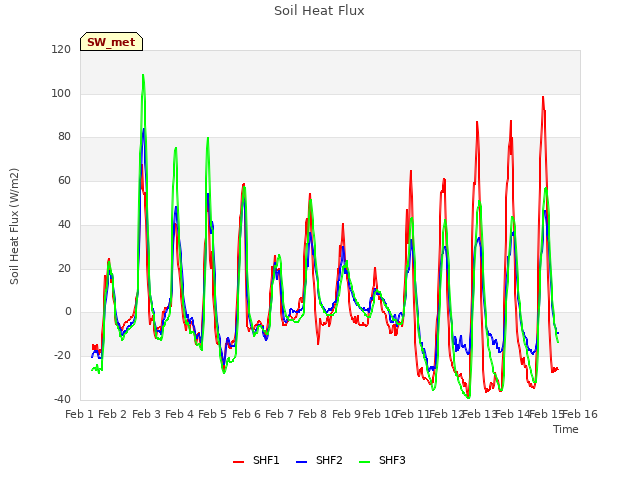640x480 pixels.
Task: Click the red SHF1 peak on Feb 15
Action: (543, 98)
